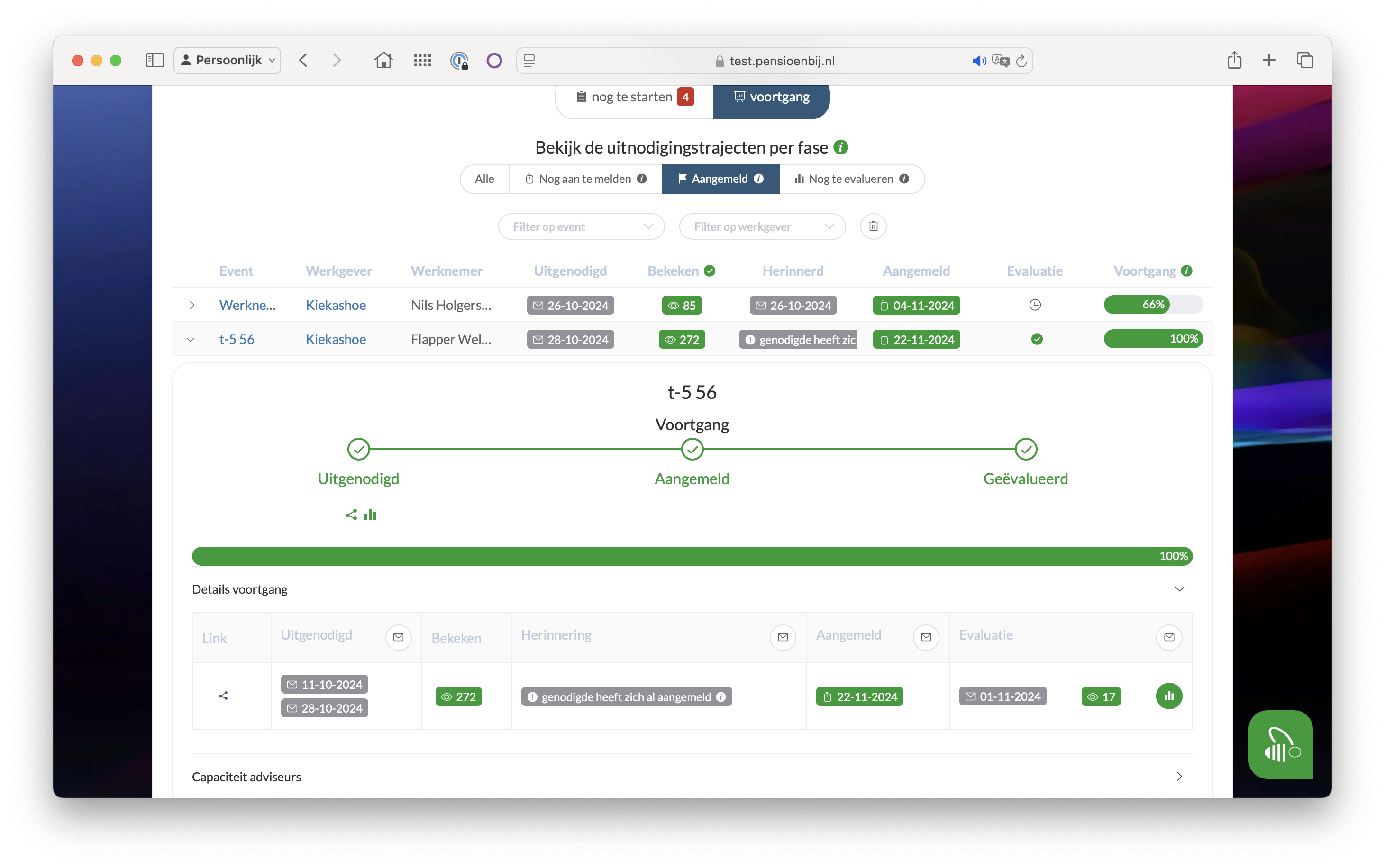The image size is (1385, 868).
Task: Click the share icon under Uitgenodigd step
Action: [351, 515]
